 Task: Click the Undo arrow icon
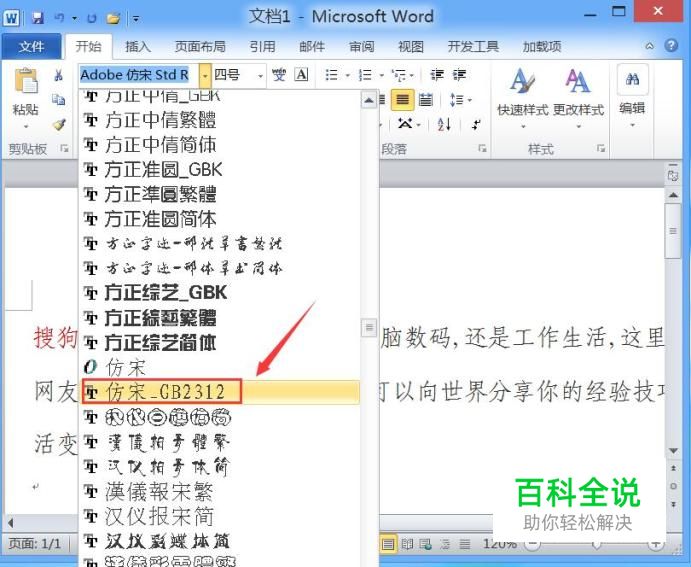click(59, 18)
